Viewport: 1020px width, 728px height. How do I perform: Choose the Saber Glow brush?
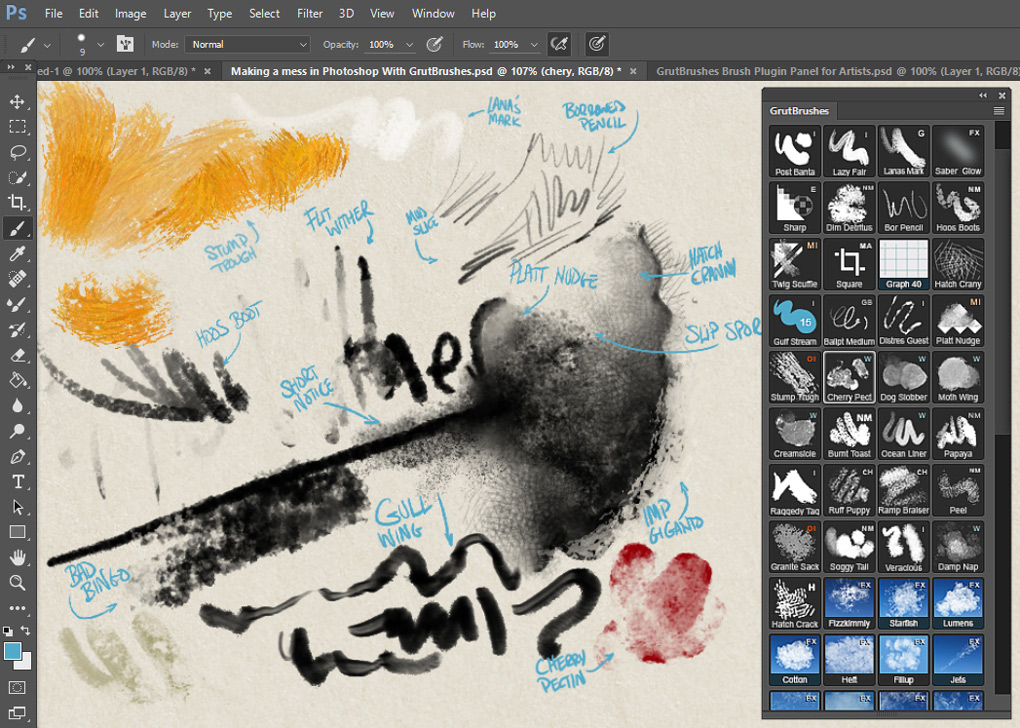pos(958,152)
